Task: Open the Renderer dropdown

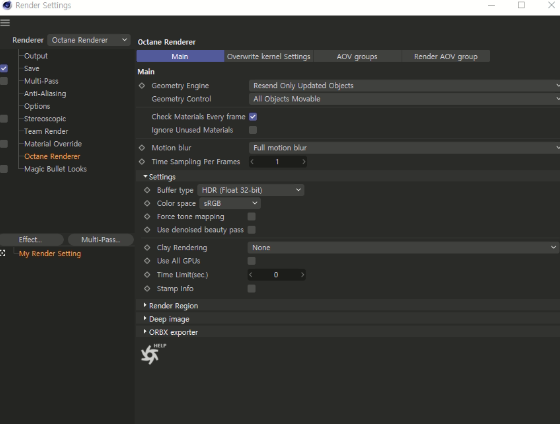Action: (x=89, y=40)
